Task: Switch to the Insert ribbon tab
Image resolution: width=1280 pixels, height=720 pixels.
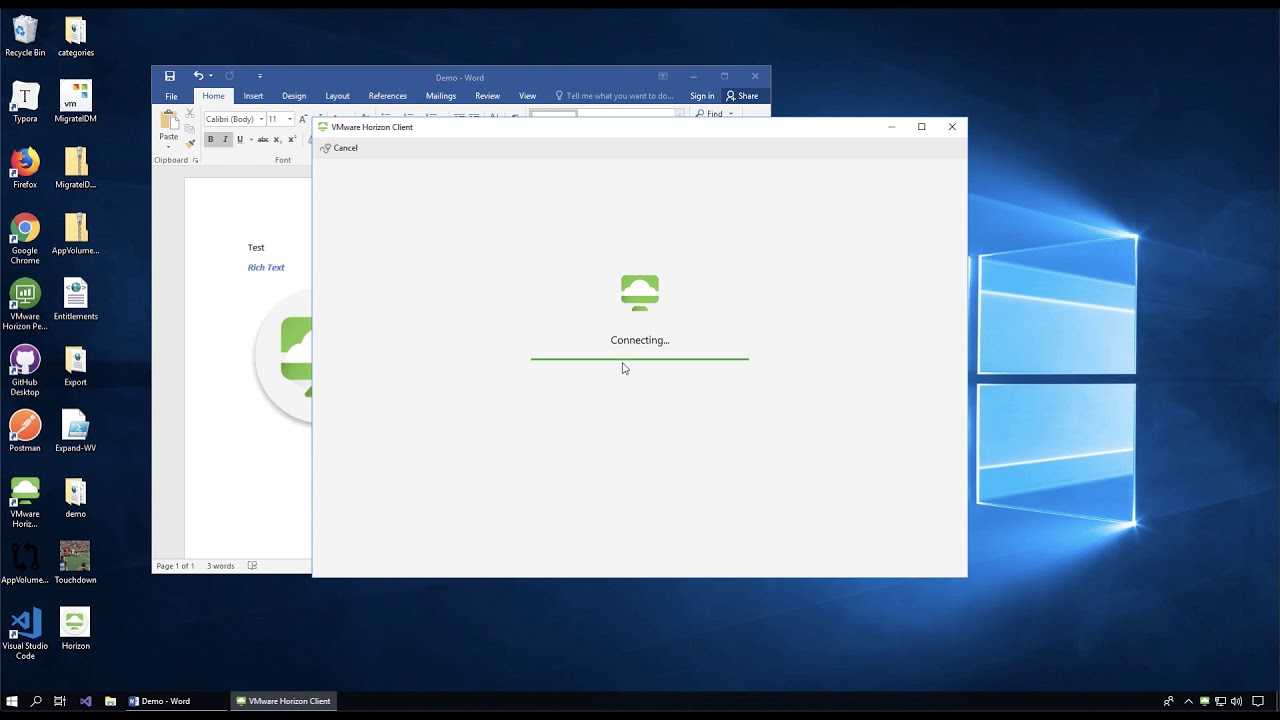Action: pyautogui.click(x=253, y=96)
